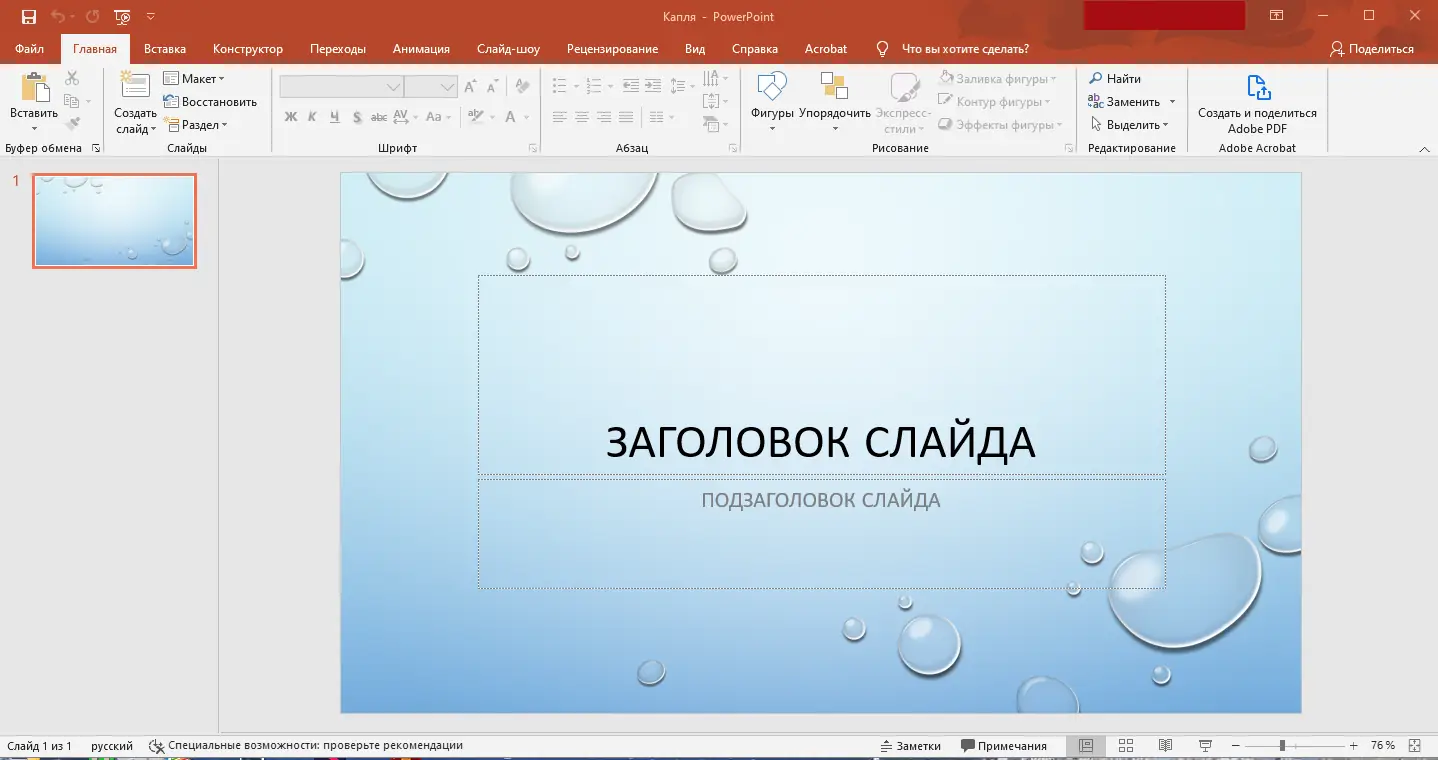
Task: Open the font name combo box
Action: [342, 87]
